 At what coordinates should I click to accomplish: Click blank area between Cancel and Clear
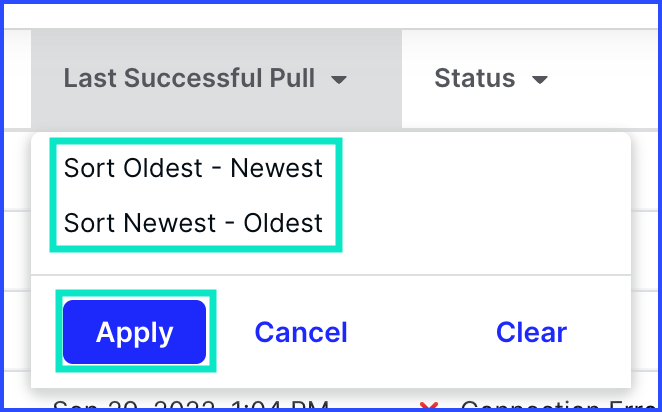[x=421, y=332]
